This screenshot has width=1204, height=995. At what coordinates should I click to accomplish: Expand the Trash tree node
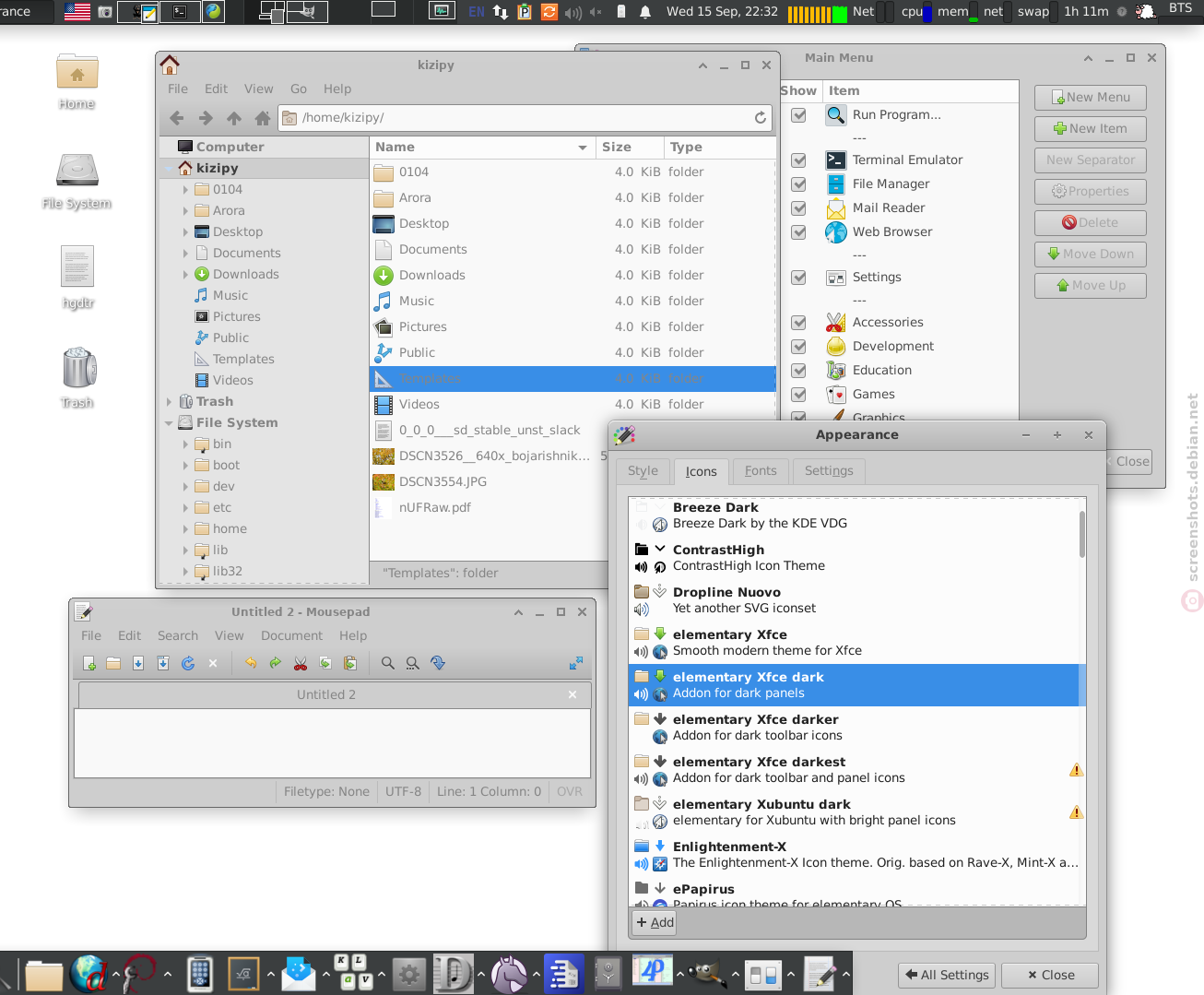tap(169, 402)
